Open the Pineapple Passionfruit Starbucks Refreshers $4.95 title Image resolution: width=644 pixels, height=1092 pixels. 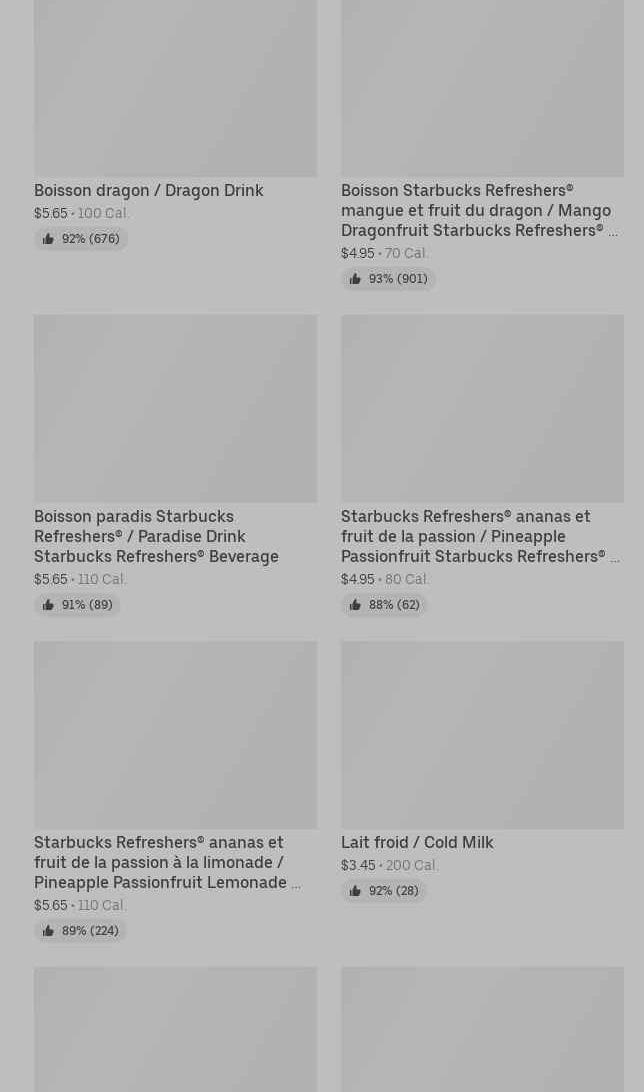[x=476, y=536]
